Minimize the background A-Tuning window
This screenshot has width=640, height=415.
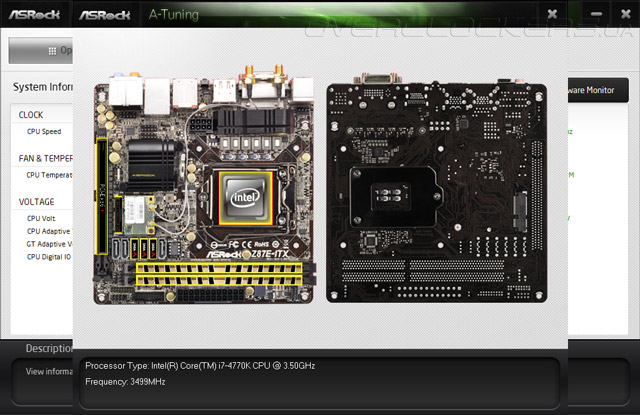[596, 14]
